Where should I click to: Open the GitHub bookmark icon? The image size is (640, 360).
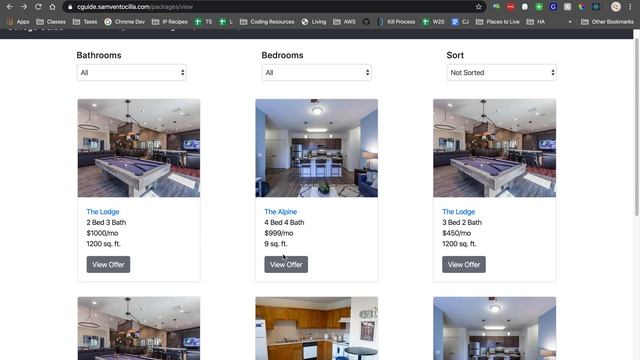click(x=366, y=22)
